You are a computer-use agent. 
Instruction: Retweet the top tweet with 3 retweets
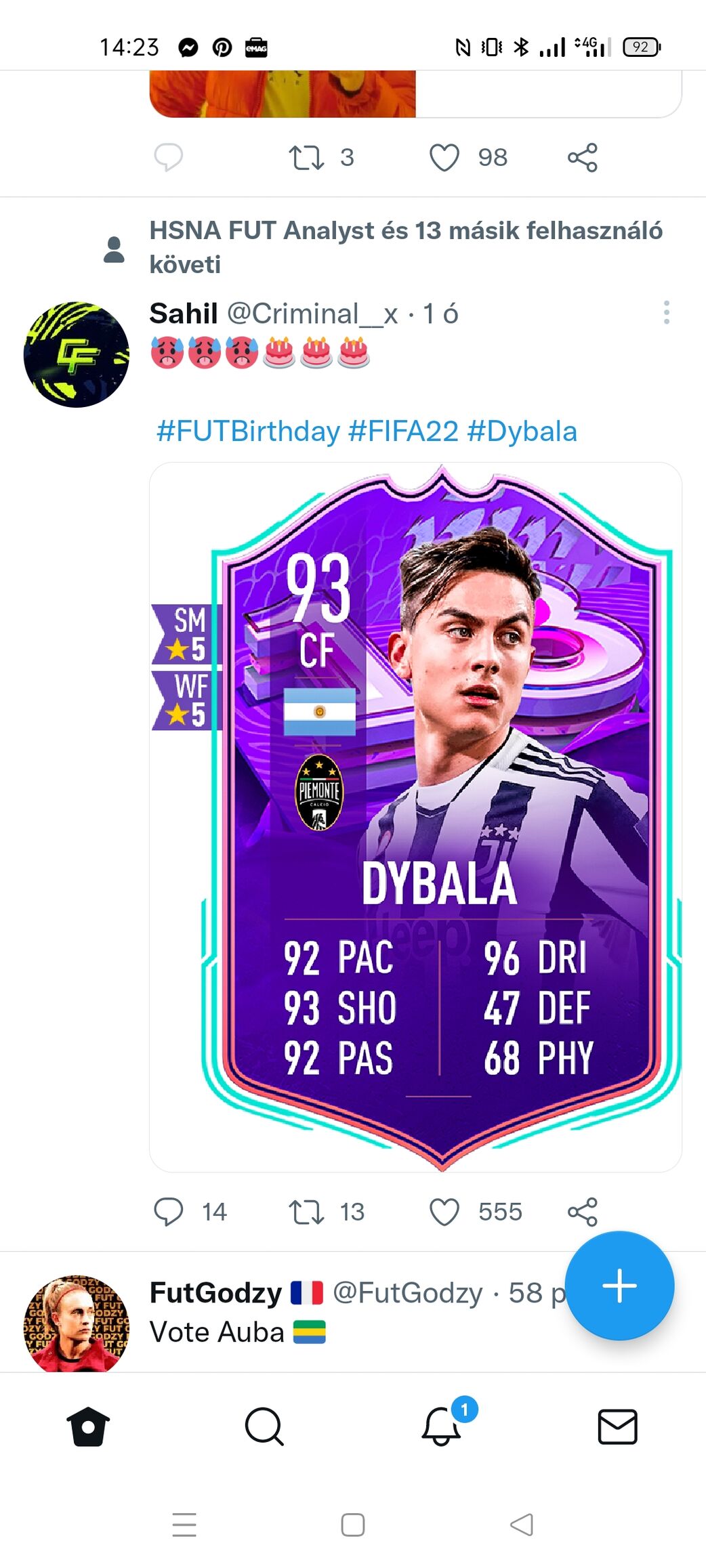point(306,158)
